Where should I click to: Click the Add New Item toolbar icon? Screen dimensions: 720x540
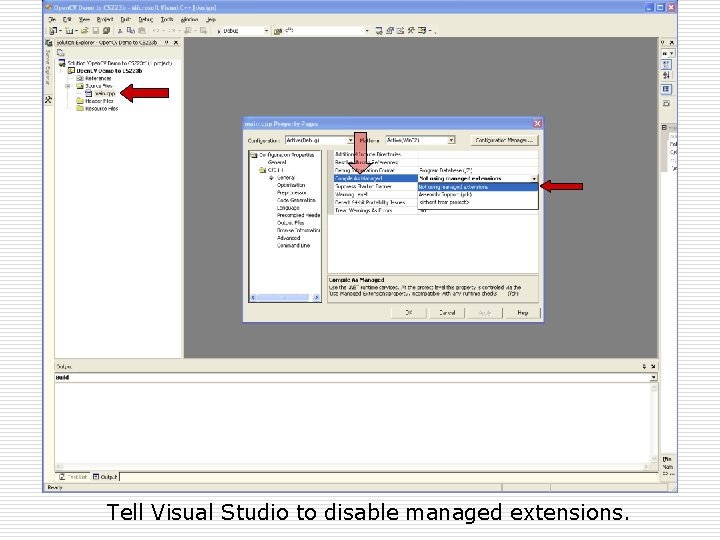coord(69,31)
